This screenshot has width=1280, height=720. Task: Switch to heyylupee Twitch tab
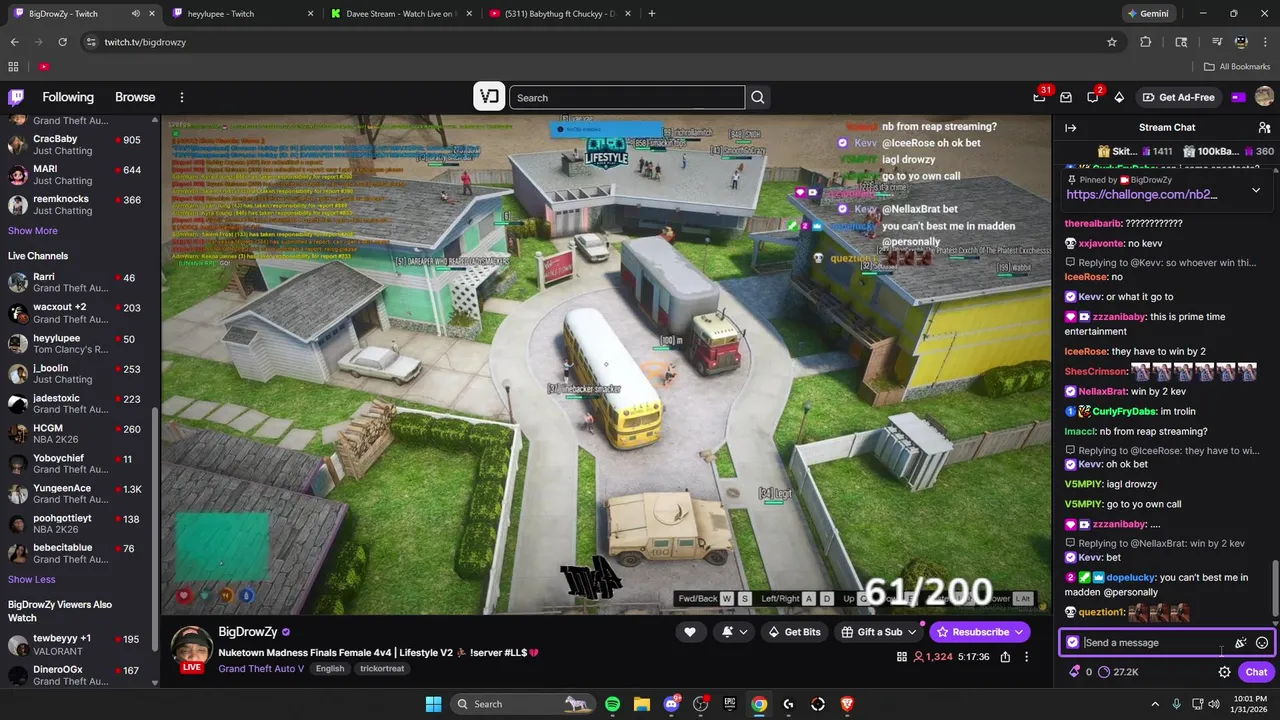(241, 14)
